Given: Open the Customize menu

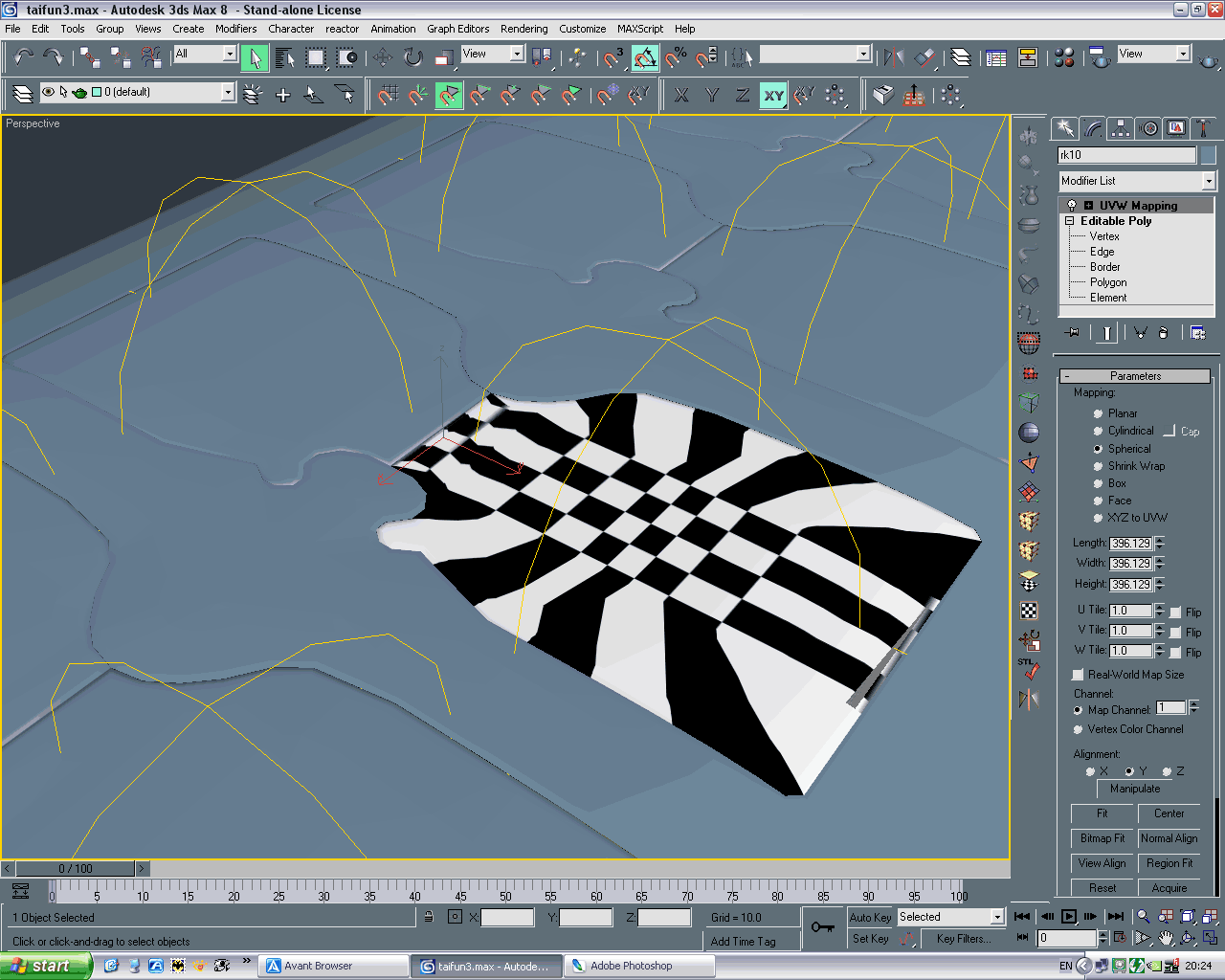Looking at the screenshot, I should (582, 29).
